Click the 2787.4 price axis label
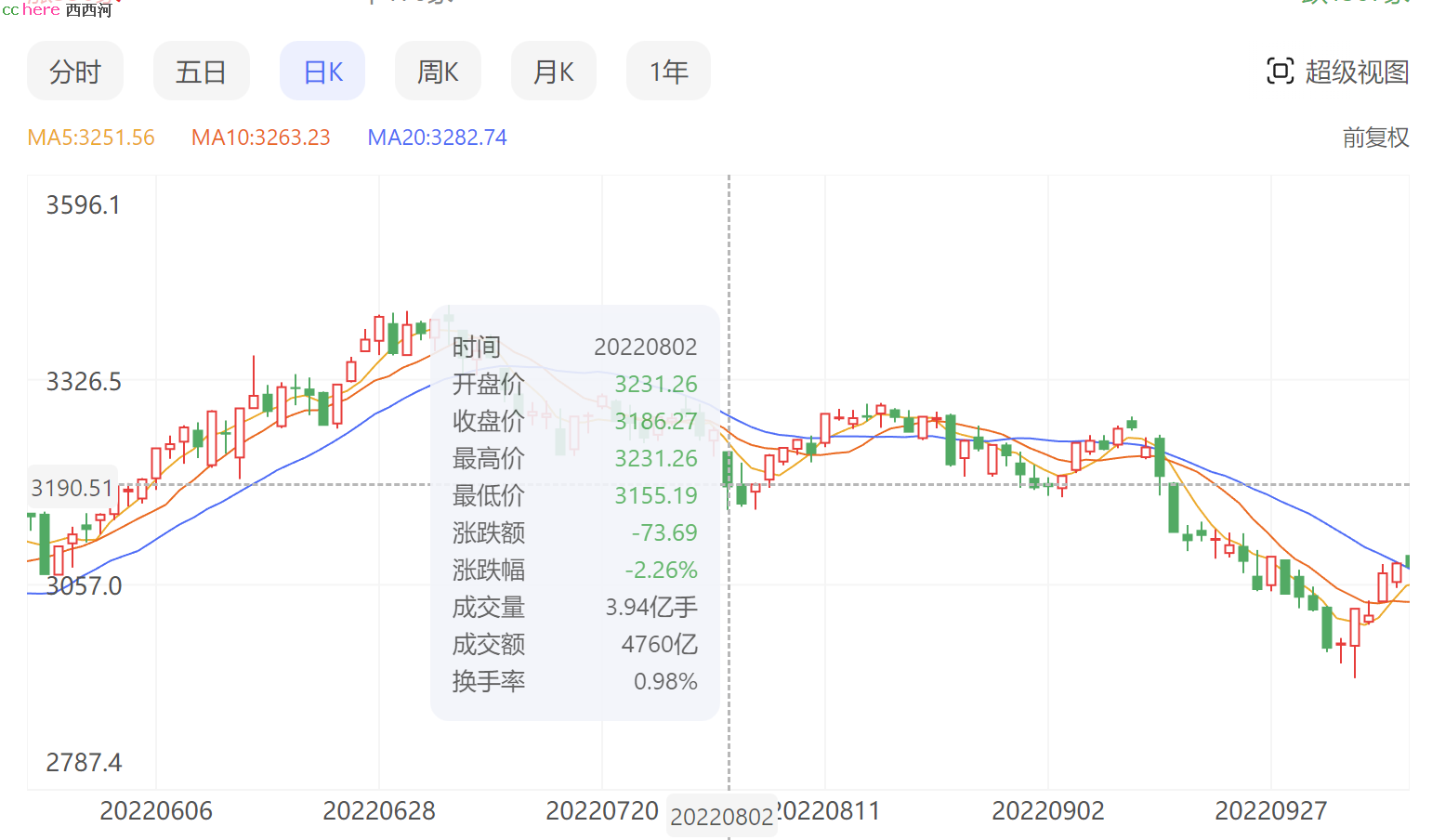The width and height of the screenshot is (1432, 840). point(84,763)
